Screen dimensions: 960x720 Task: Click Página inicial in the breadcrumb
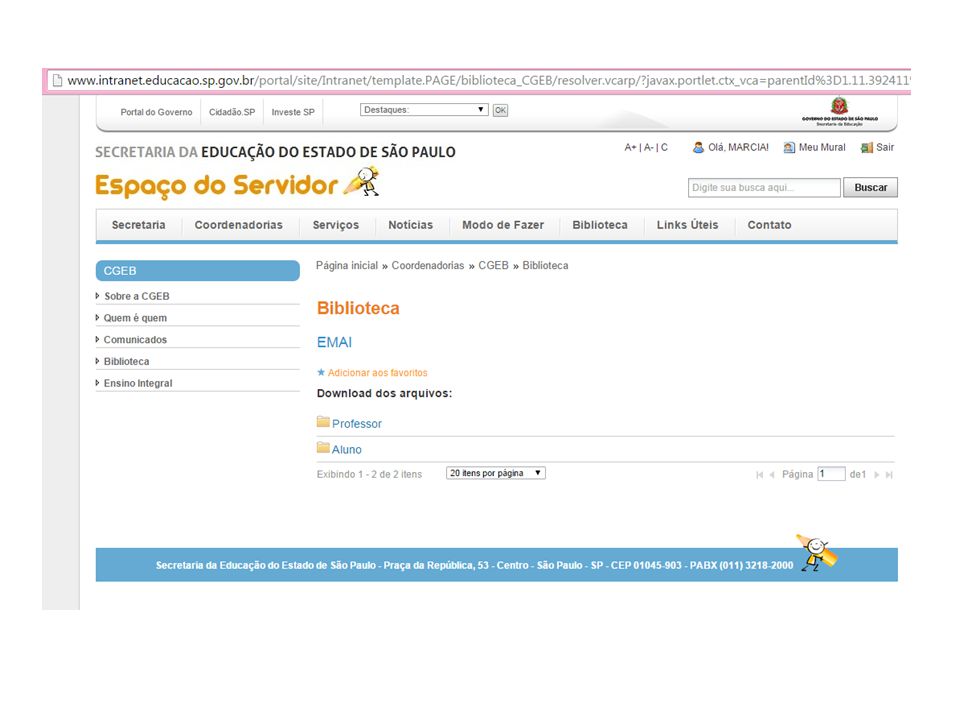coord(347,266)
